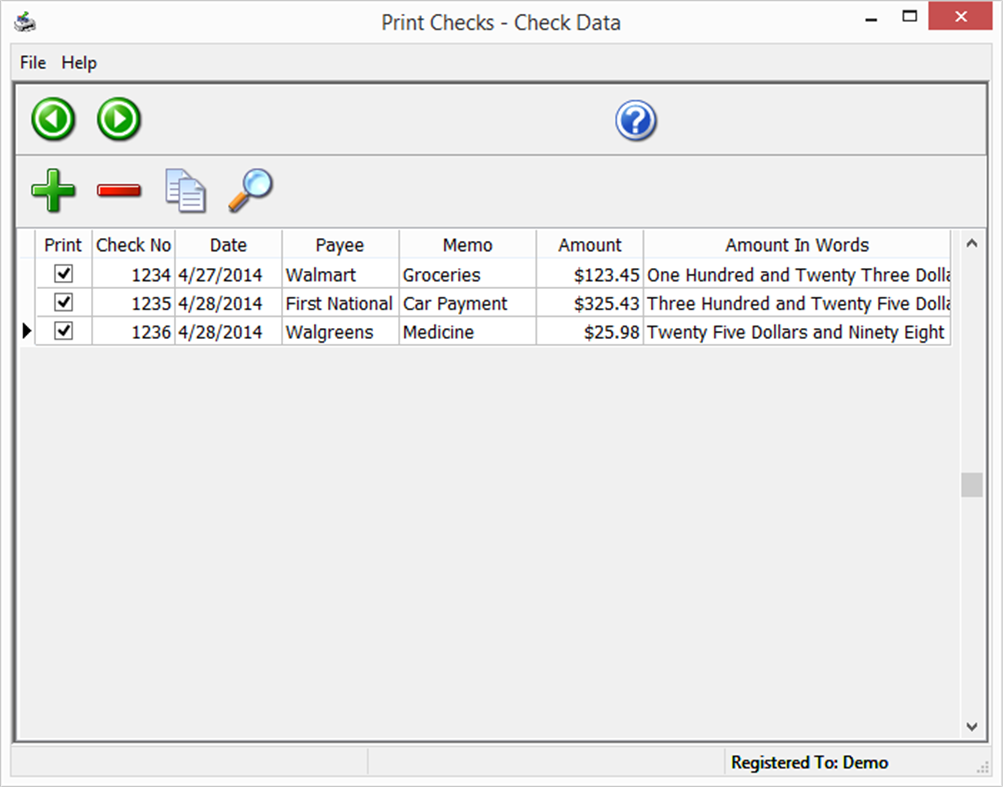Image resolution: width=1003 pixels, height=787 pixels.
Task: Click the row selector for check 1236
Action: tap(26, 331)
